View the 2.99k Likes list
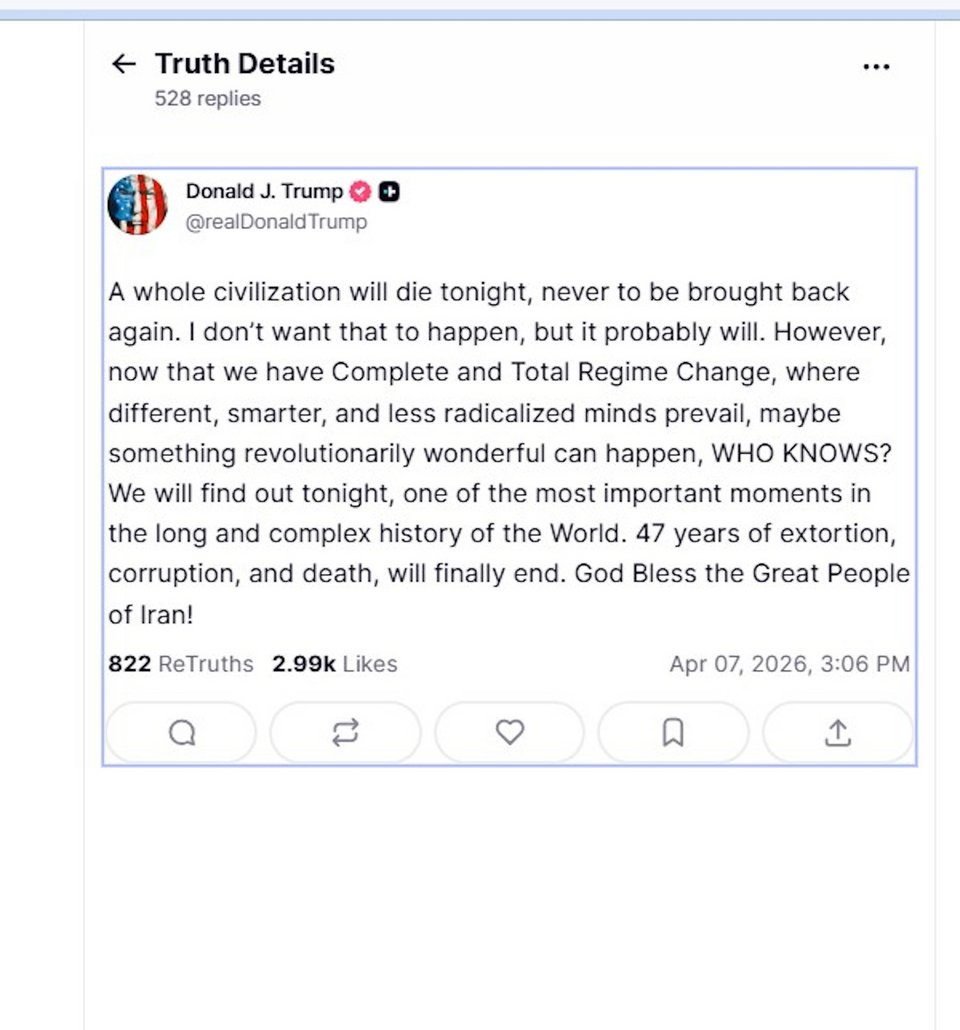This screenshot has height=1030, width=960. coord(334,664)
